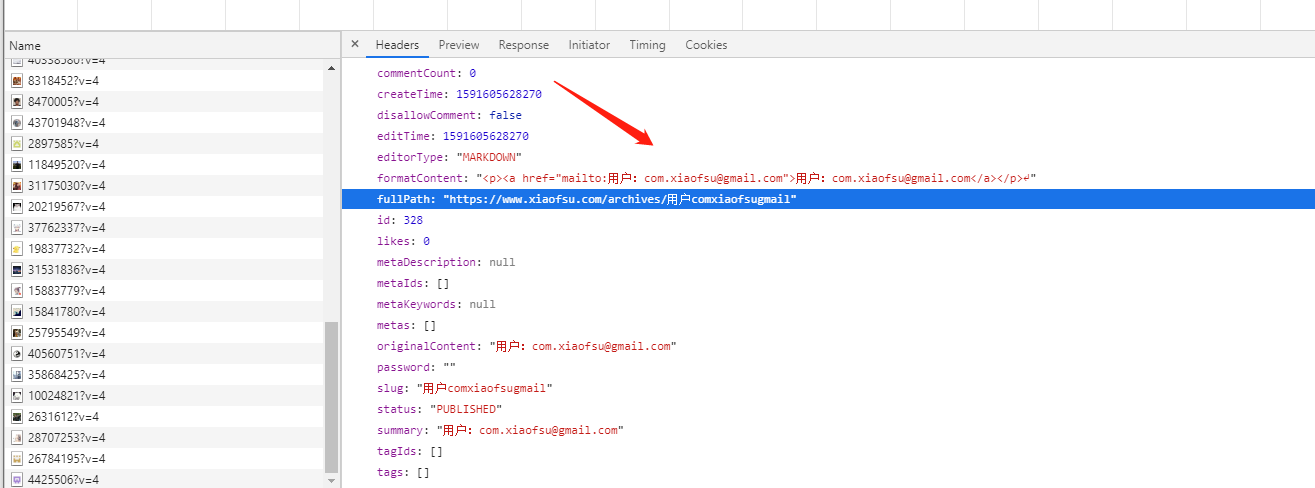Select request 2897585?v=4
The width and height of the screenshot is (1315, 488).
162,143
